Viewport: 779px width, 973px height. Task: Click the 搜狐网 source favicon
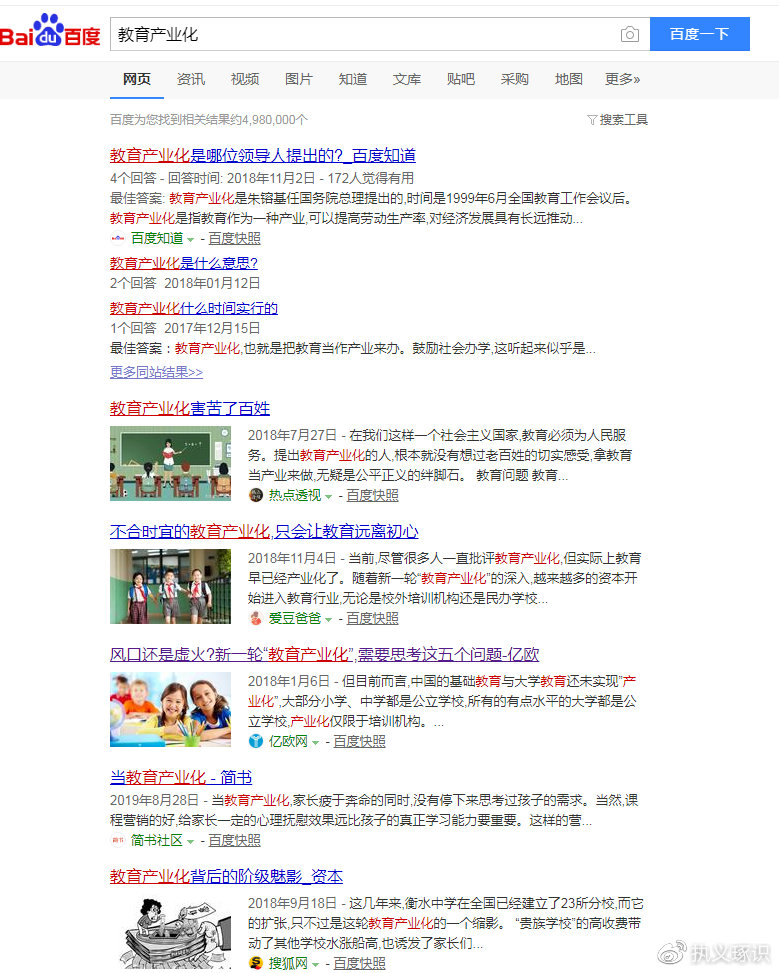256,963
